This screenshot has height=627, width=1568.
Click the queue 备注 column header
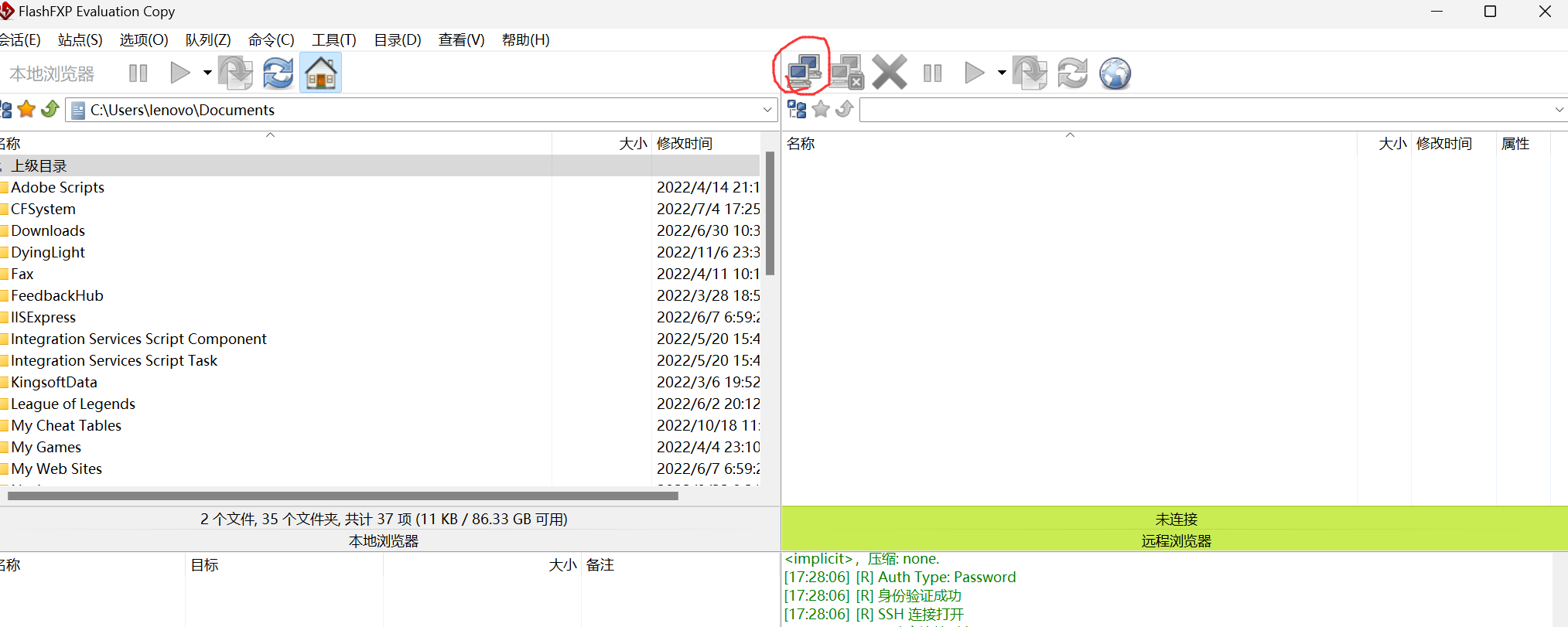(x=681, y=565)
